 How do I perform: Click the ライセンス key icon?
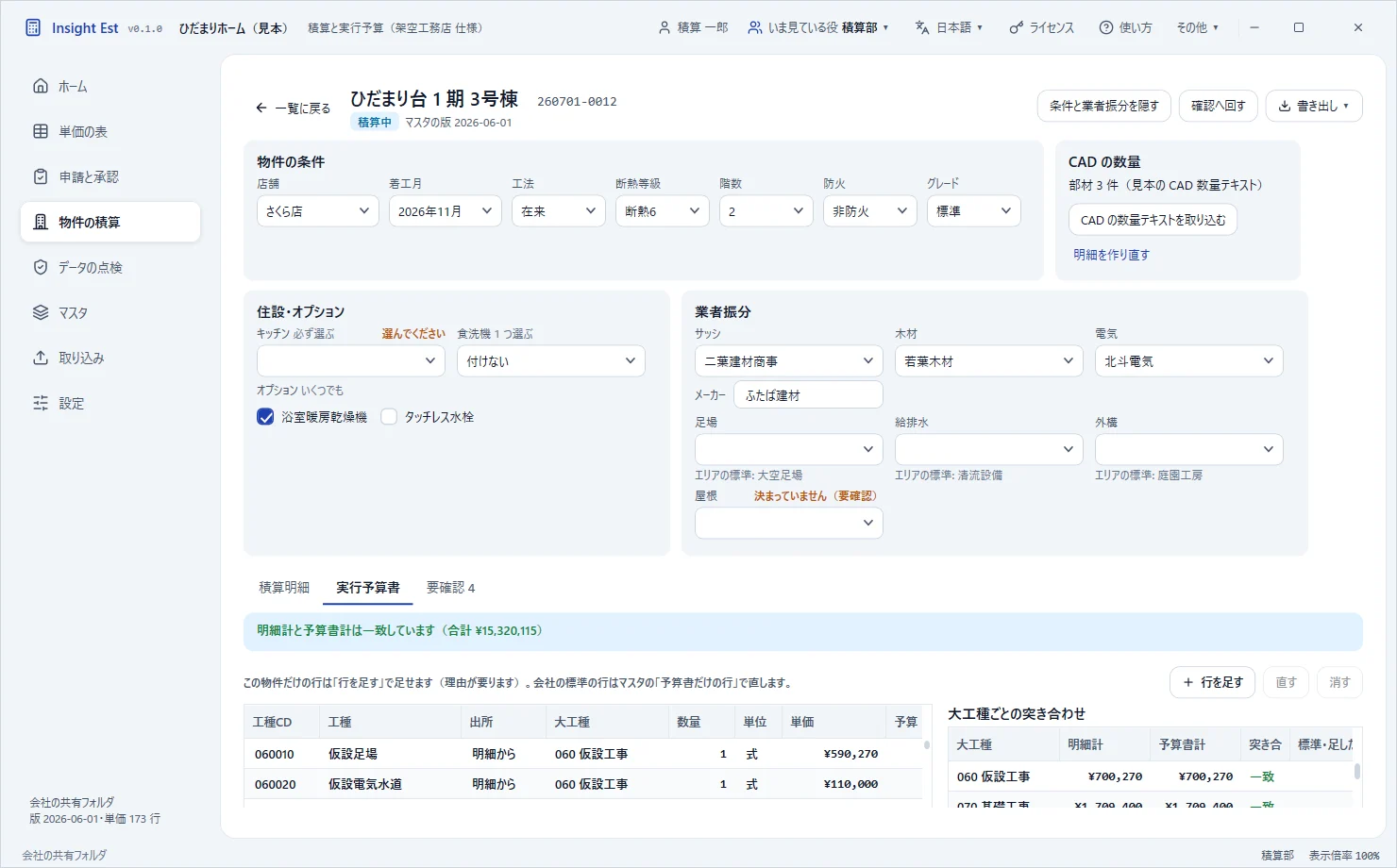click(x=1016, y=27)
